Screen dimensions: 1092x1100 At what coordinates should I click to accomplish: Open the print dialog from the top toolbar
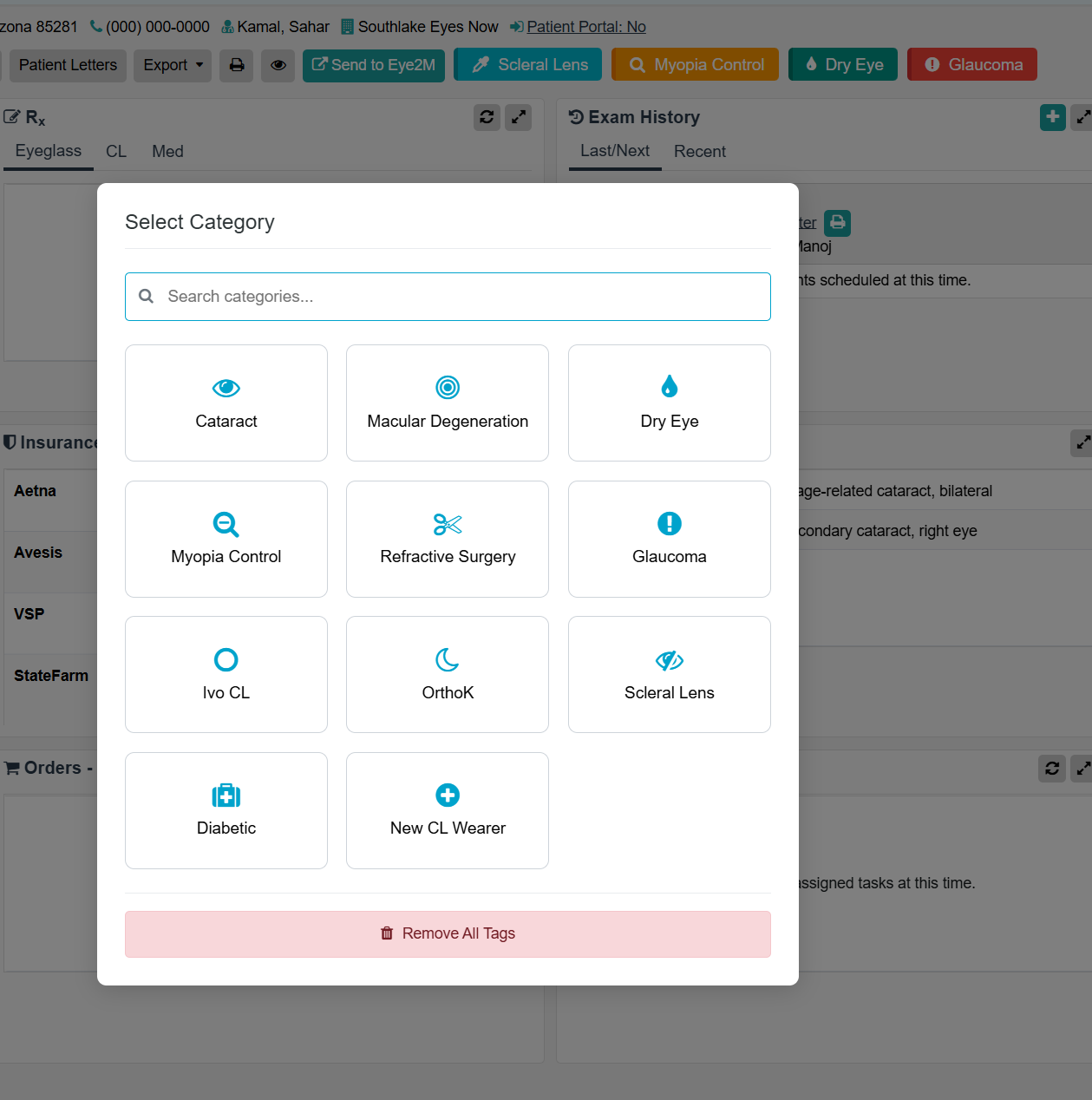[236, 65]
